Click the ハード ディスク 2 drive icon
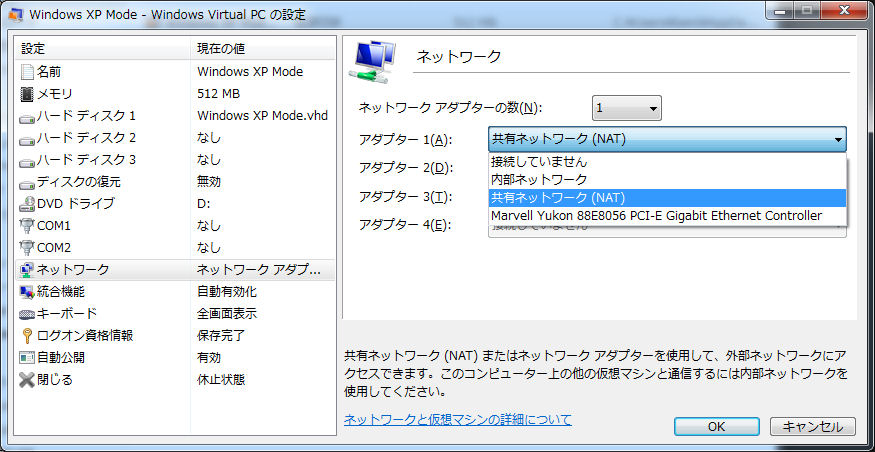The image size is (875, 452). [x=27, y=139]
